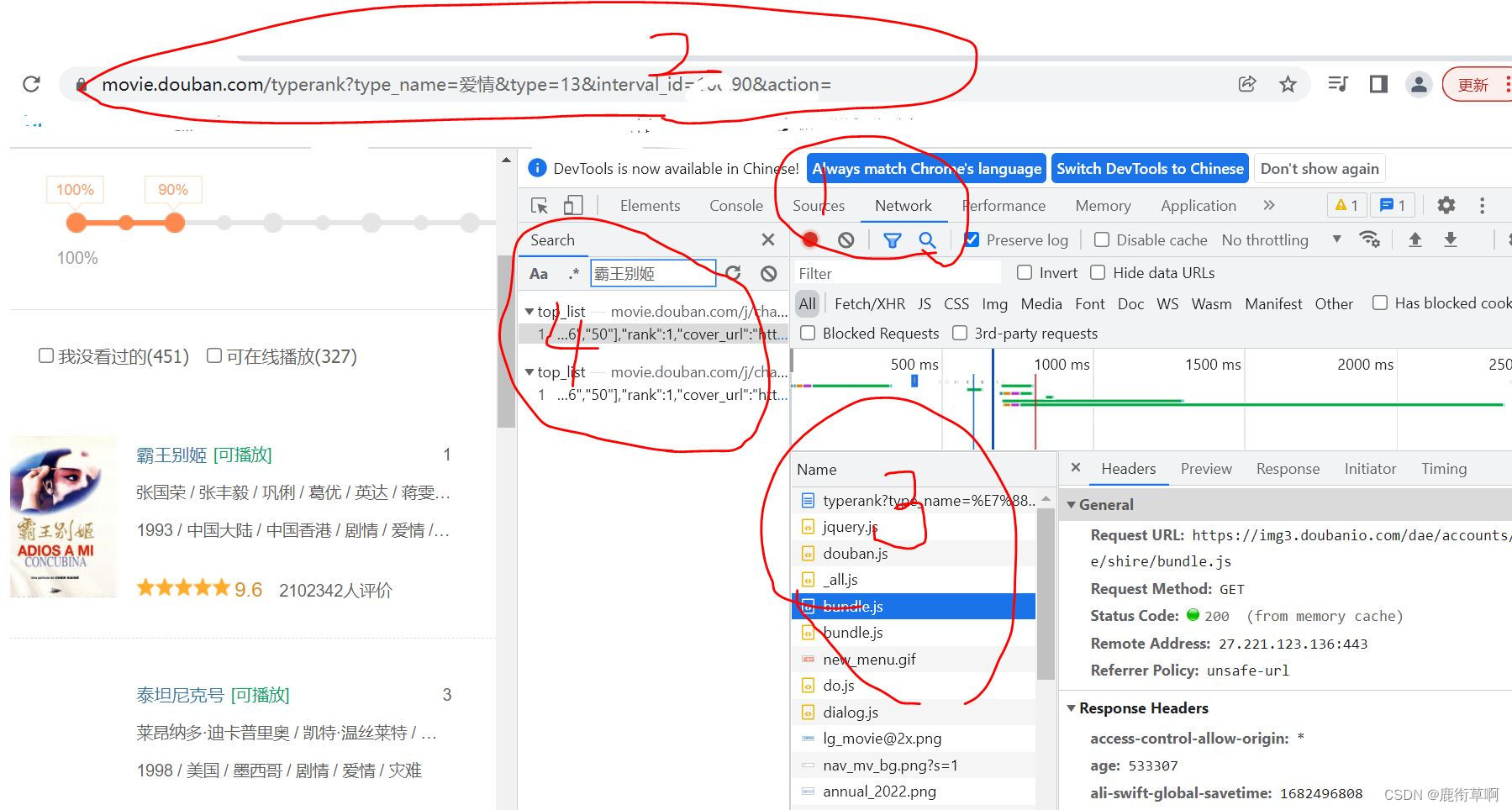
Task: Check Hide data URLs checkbox
Action: pos(1098,272)
